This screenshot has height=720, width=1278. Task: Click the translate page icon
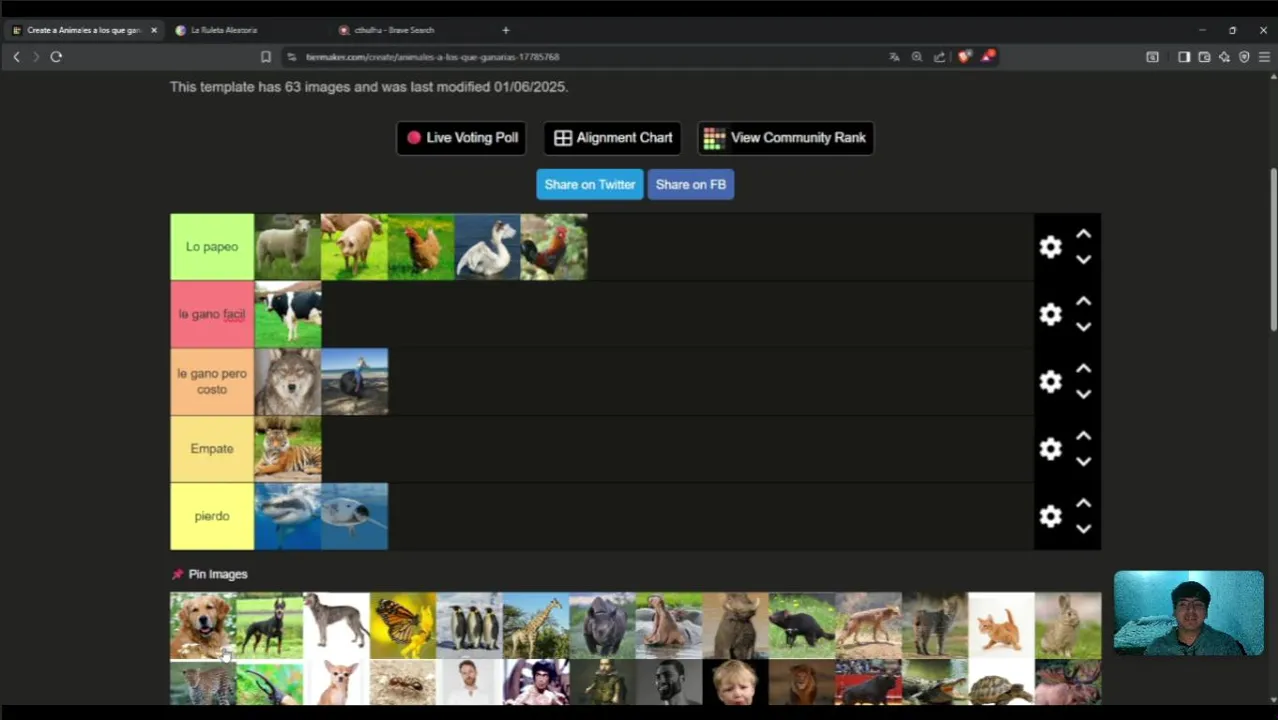[894, 57]
